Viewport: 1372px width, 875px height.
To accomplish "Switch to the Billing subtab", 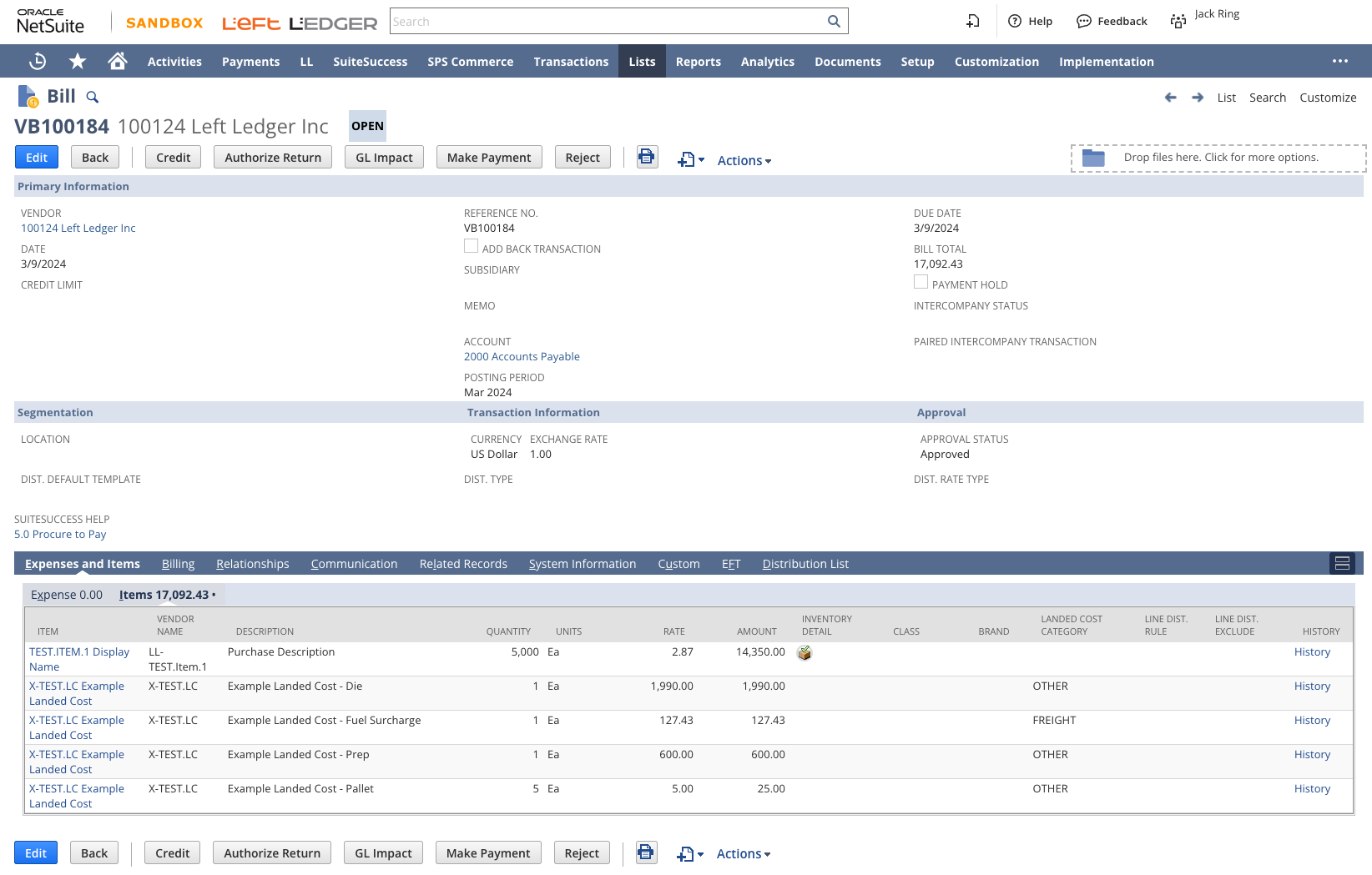I will click(x=178, y=564).
